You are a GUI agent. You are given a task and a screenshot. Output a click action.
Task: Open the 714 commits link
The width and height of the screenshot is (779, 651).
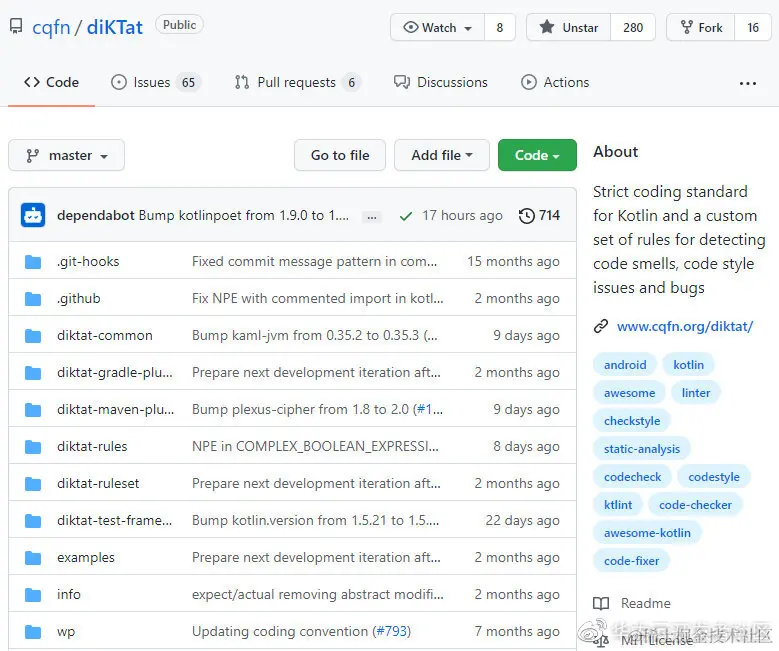coord(540,216)
